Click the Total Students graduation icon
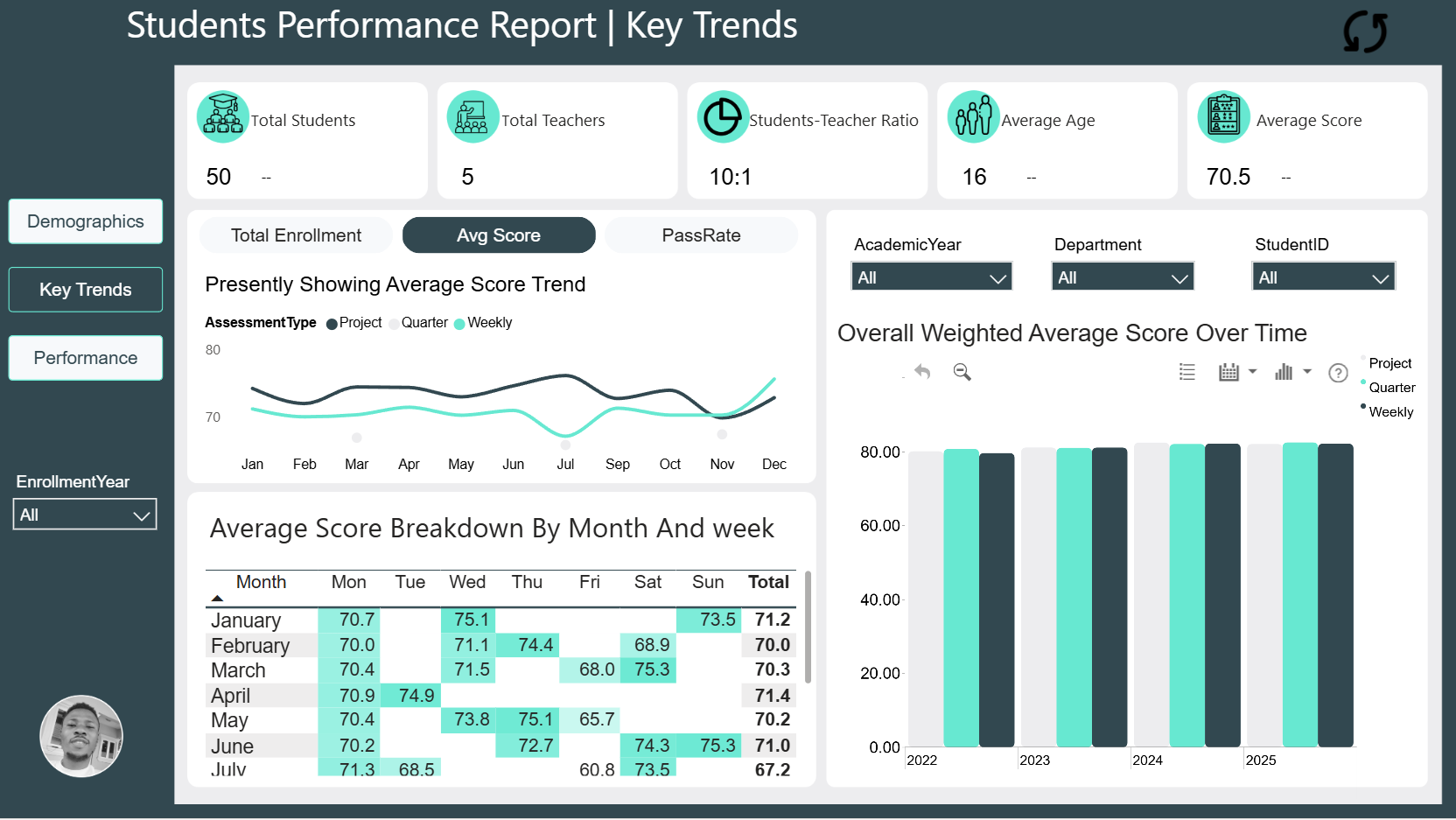The height and width of the screenshot is (820, 1456). point(223,116)
